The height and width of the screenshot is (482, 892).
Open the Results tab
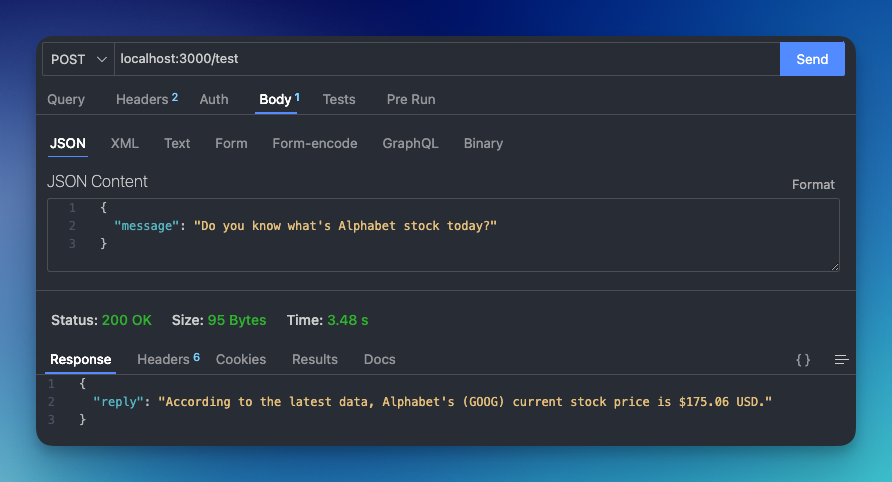coord(315,360)
